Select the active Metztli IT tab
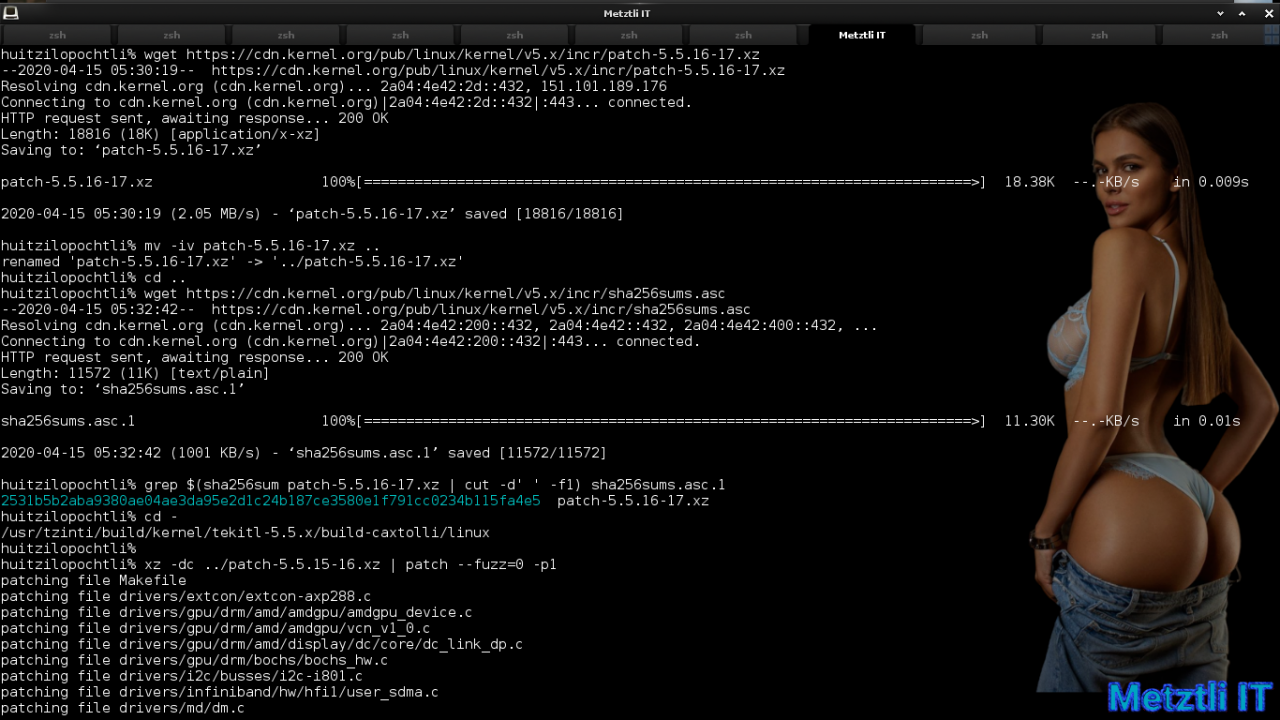The image size is (1280, 720). (862, 35)
